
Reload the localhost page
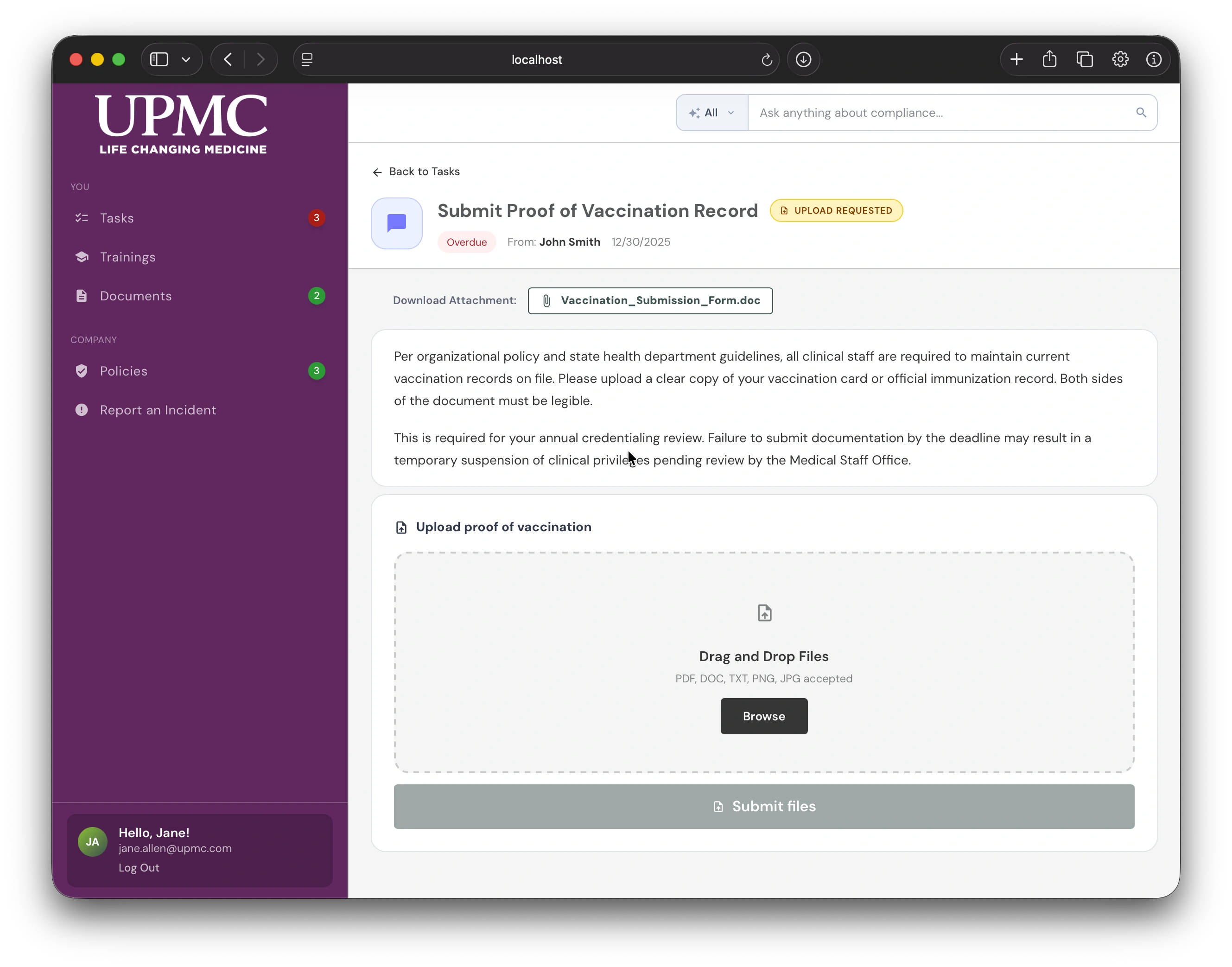(767, 59)
